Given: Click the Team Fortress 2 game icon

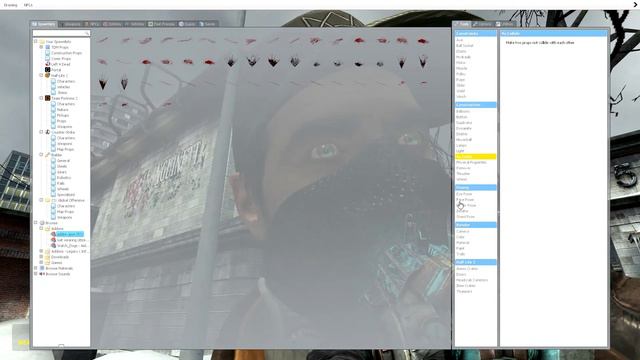Looking at the screenshot, I should tap(47, 98).
